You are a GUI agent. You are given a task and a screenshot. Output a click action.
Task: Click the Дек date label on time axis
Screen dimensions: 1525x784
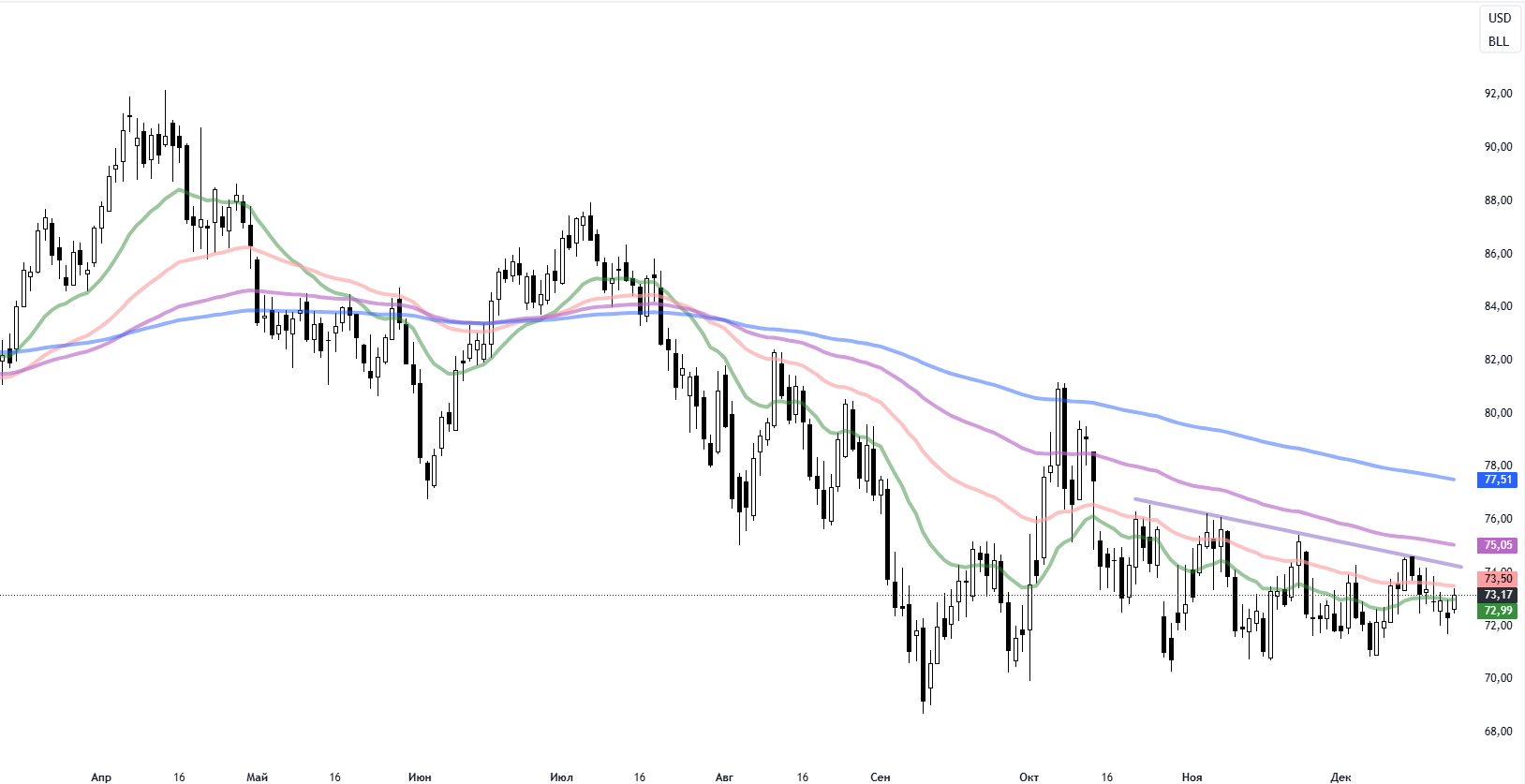1340,777
